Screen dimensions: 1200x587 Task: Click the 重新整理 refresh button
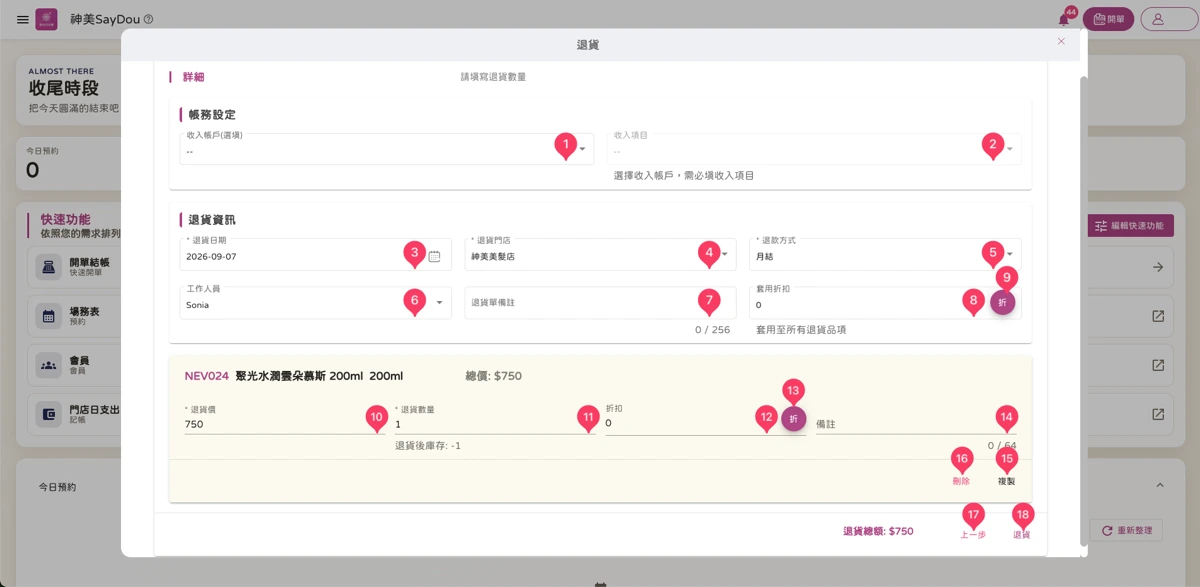[x=1126, y=530]
